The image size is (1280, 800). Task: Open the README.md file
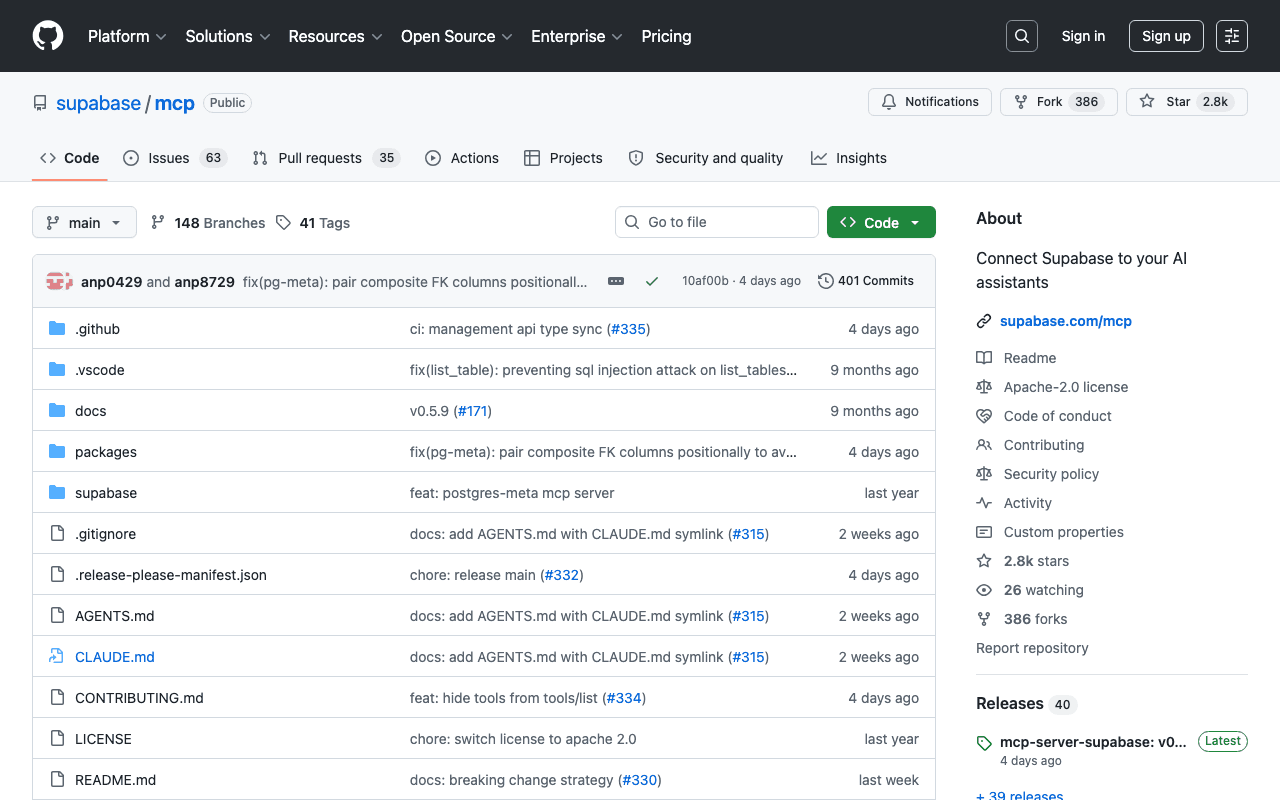(x=115, y=780)
